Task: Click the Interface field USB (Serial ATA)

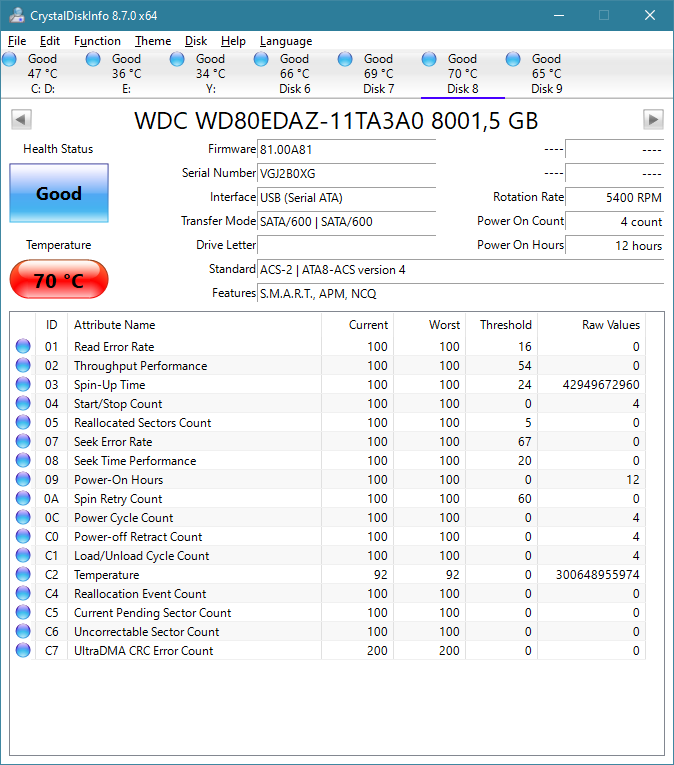Action: point(347,197)
